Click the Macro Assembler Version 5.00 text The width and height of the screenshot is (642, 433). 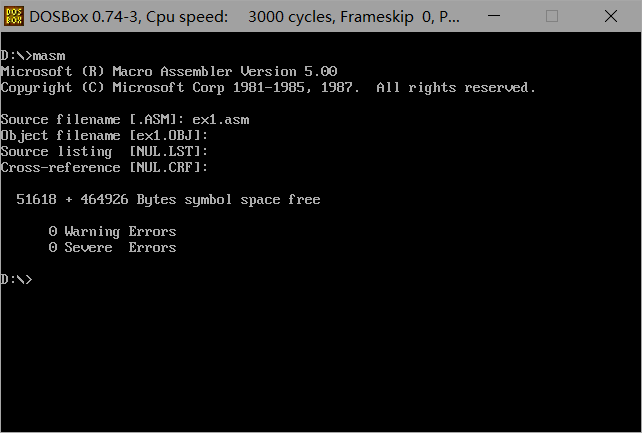tap(225, 72)
